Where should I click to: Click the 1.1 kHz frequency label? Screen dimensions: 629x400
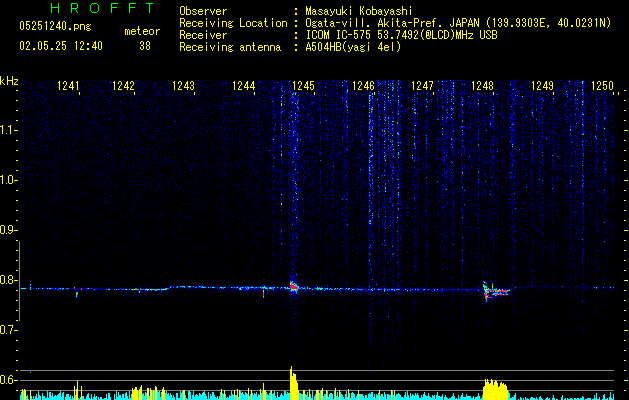(8, 130)
